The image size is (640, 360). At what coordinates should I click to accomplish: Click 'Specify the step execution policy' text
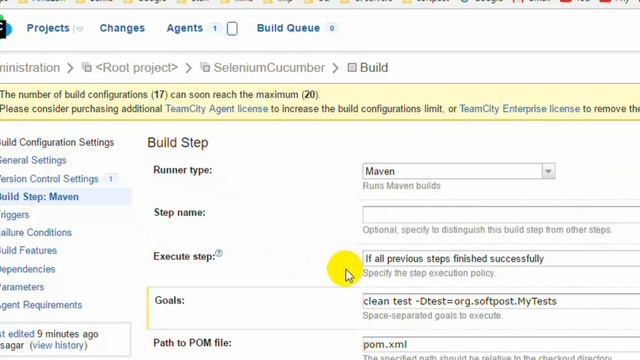pos(429,273)
